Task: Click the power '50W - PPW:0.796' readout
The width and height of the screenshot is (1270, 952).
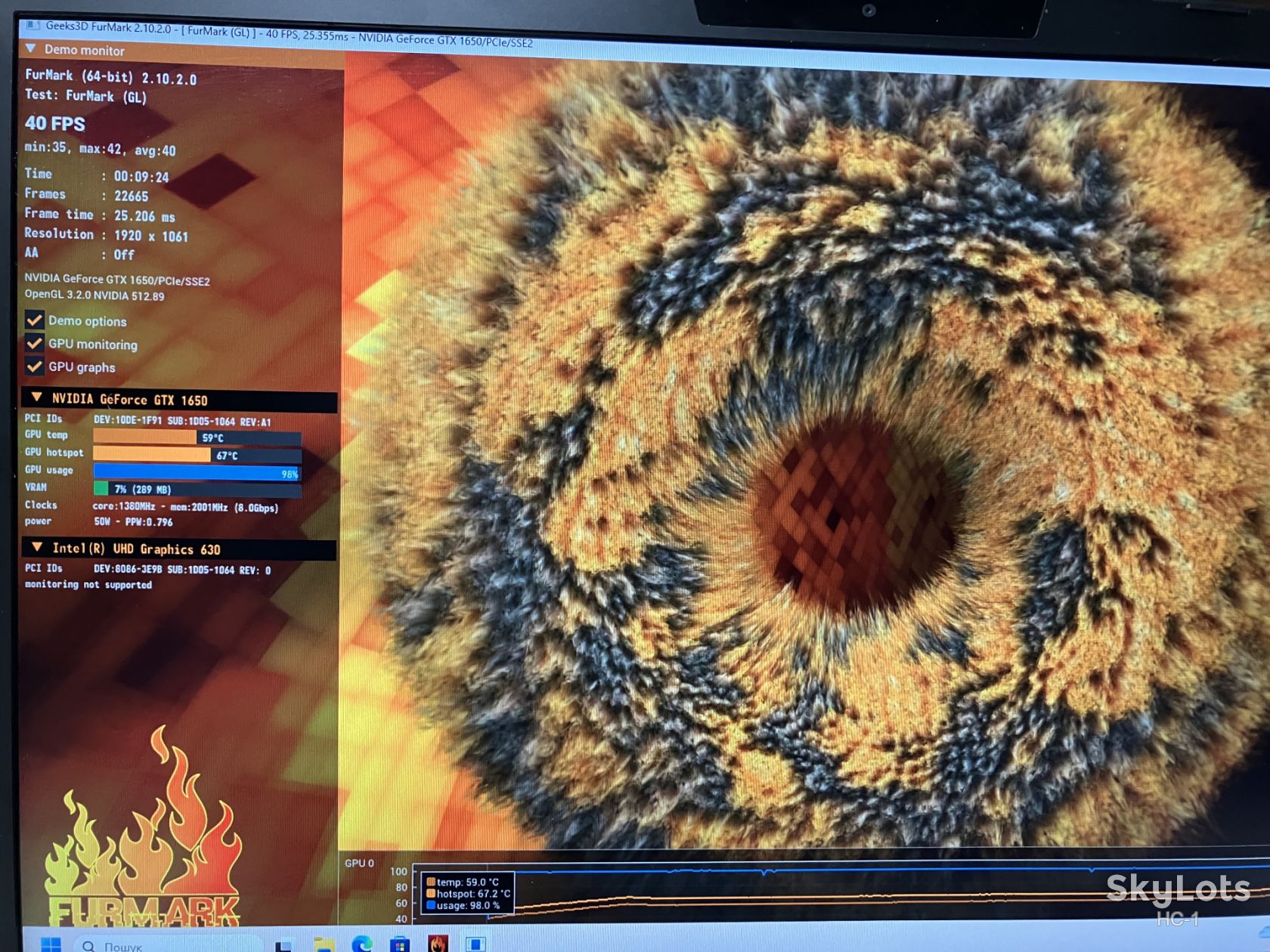Action: point(133,521)
